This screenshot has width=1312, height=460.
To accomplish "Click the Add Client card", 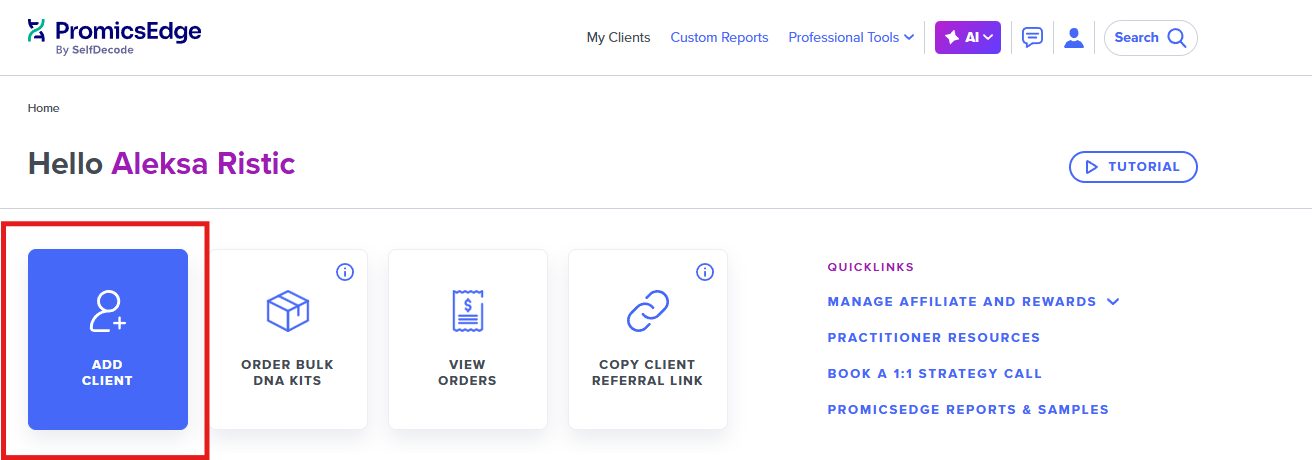I will 108,339.
